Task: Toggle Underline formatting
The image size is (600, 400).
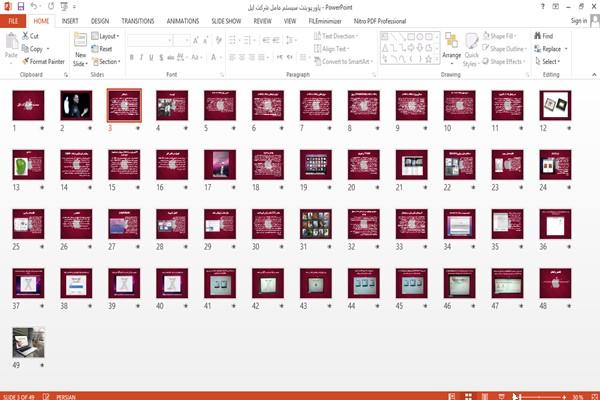Action: click(152, 57)
